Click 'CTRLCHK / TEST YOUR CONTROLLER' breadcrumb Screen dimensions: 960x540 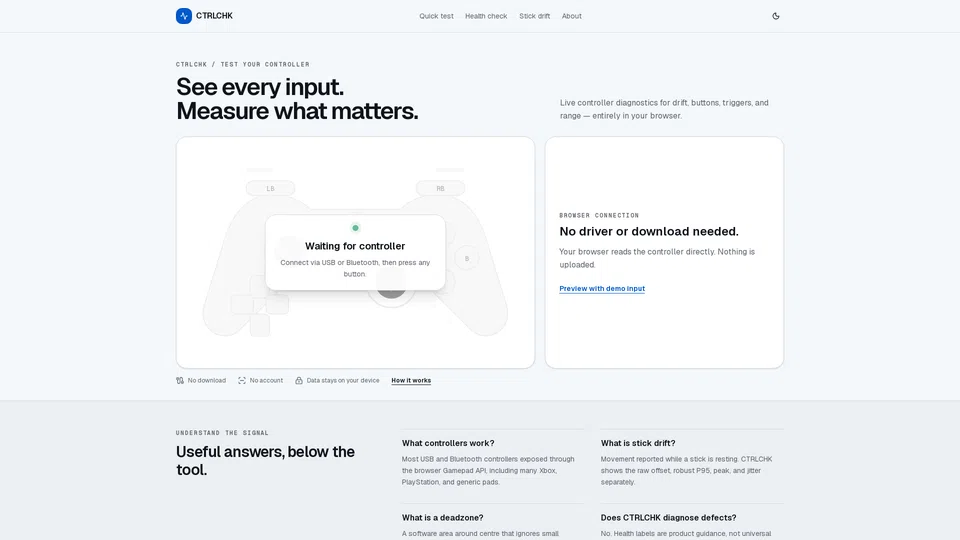(243, 64)
